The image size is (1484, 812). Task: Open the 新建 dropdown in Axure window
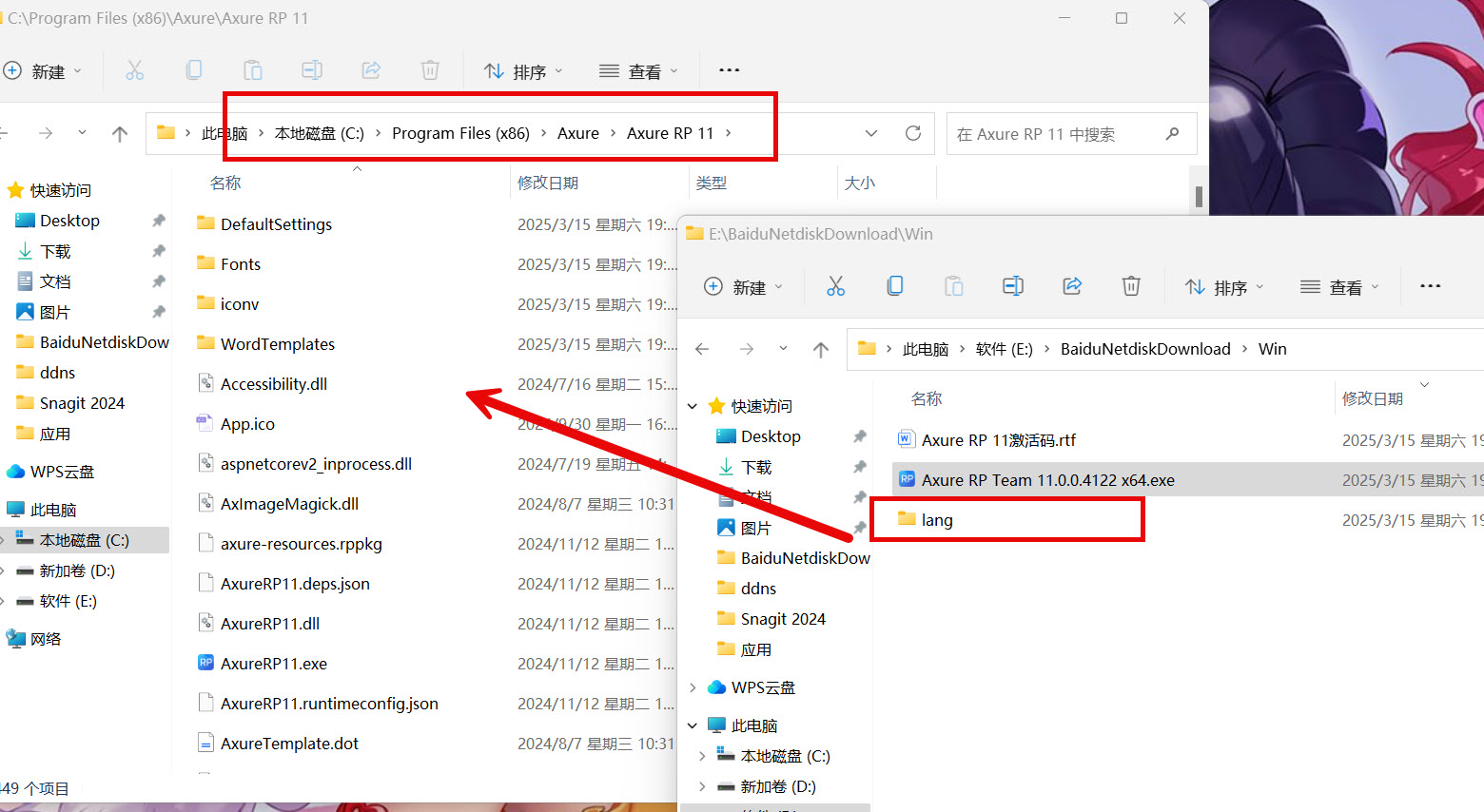click(43, 71)
